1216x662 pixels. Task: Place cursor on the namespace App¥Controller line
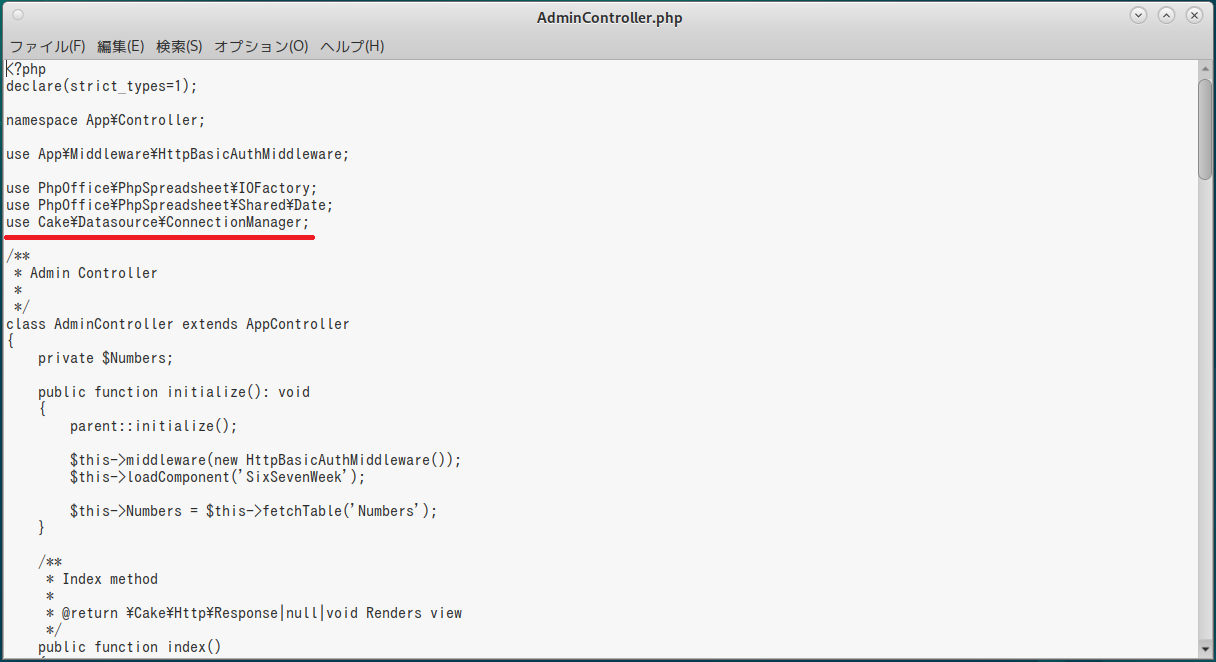[105, 120]
